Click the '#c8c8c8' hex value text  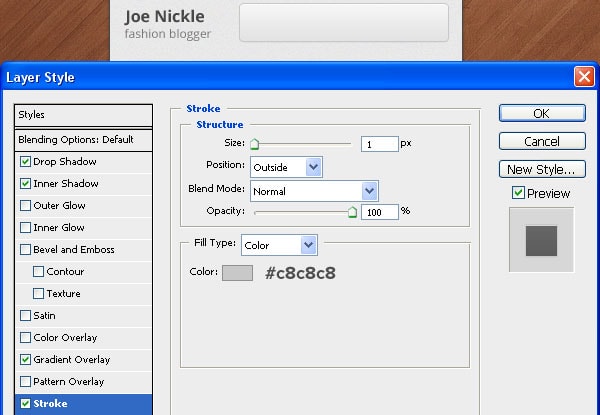pyautogui.click(x=300, y=273)
